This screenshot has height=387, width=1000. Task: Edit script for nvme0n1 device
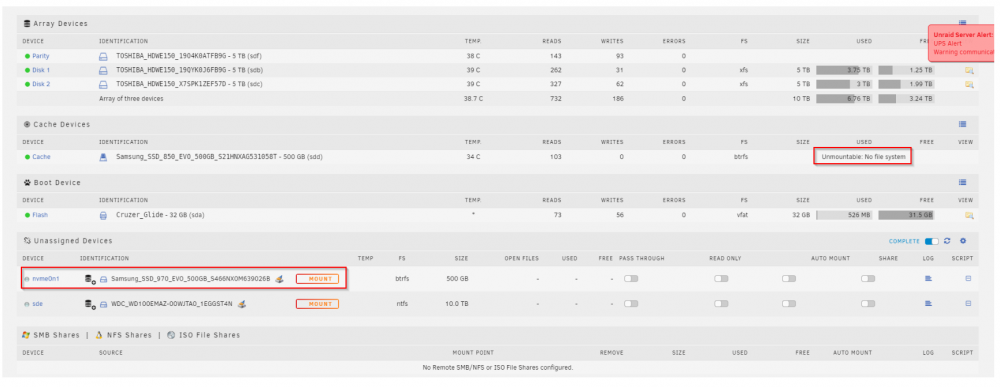tap(968, 279)
